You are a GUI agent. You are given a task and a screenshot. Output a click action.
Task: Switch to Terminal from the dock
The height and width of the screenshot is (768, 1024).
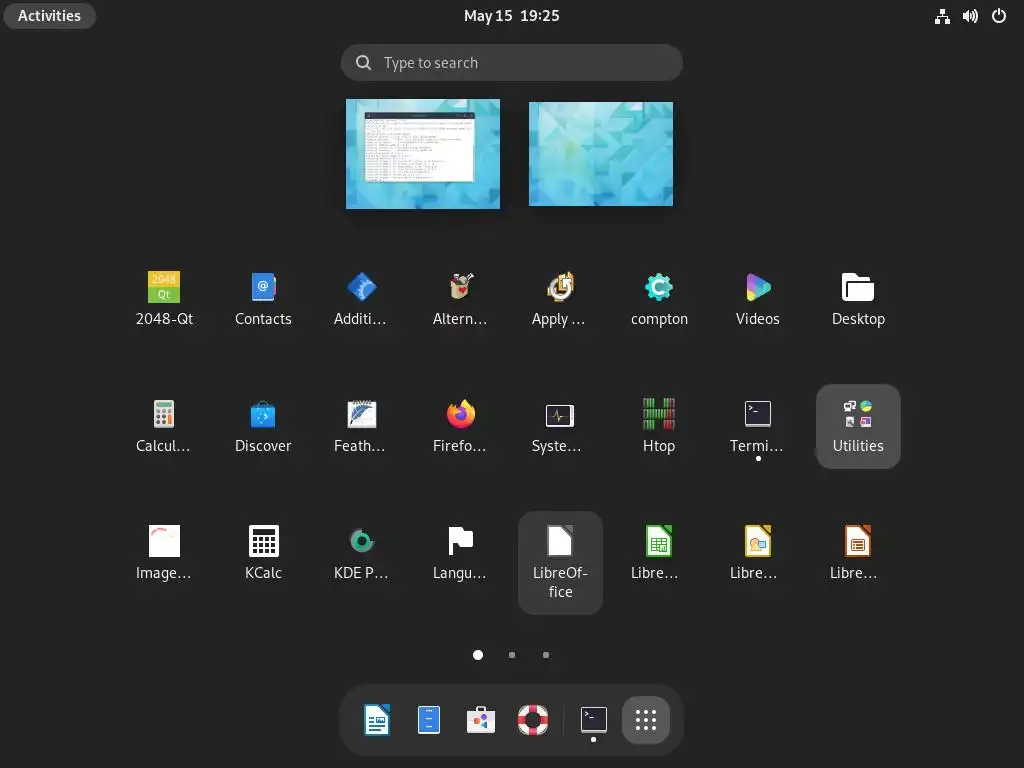(594, 720)
